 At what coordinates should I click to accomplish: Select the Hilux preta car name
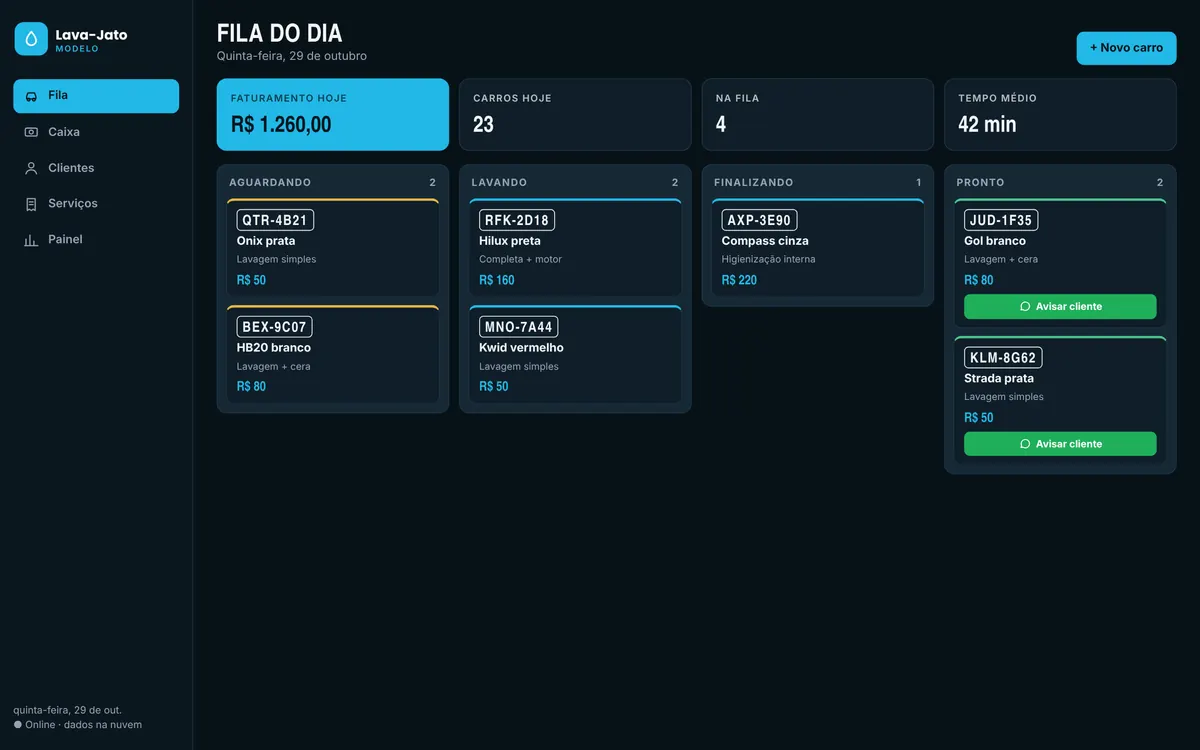[x=510, y=241]
